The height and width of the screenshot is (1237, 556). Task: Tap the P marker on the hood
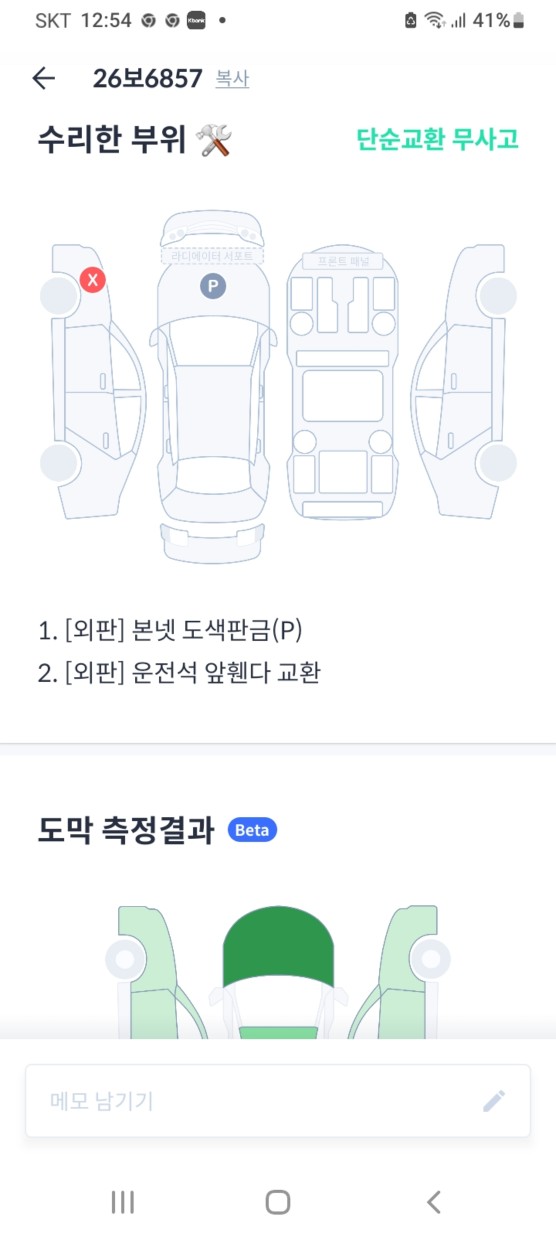(212, 287)
